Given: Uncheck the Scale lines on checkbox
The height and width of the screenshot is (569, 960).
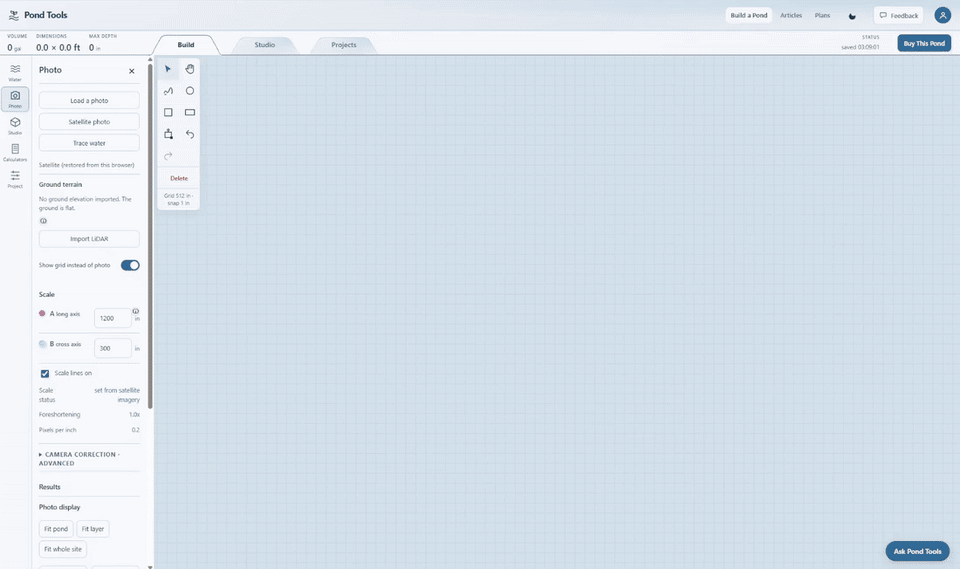Looking at the screenshot, I should click(45, 374).
